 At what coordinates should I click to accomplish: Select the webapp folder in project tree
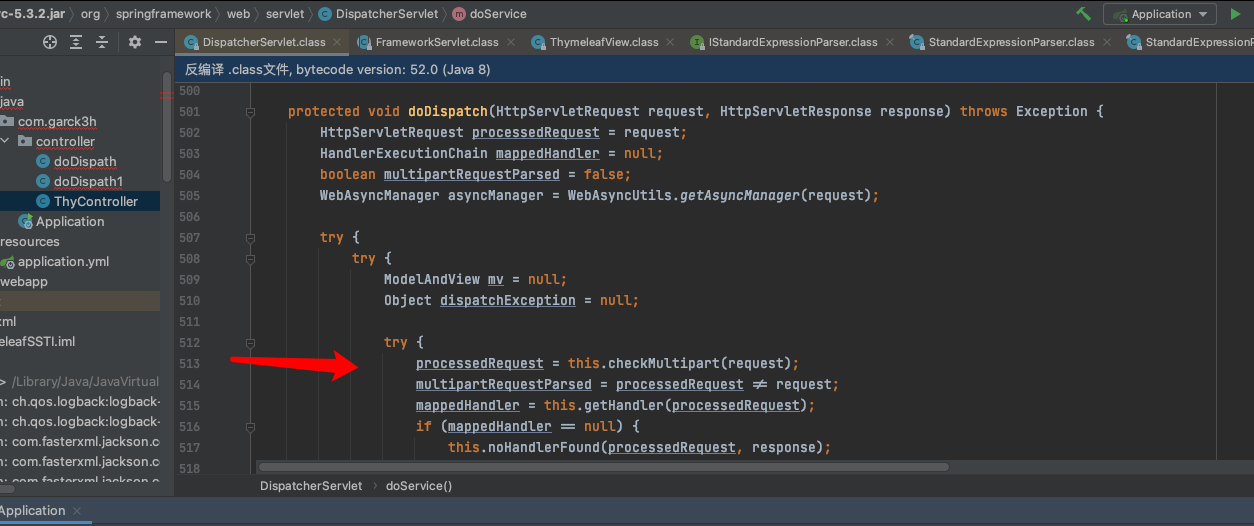tap(24, 281)
